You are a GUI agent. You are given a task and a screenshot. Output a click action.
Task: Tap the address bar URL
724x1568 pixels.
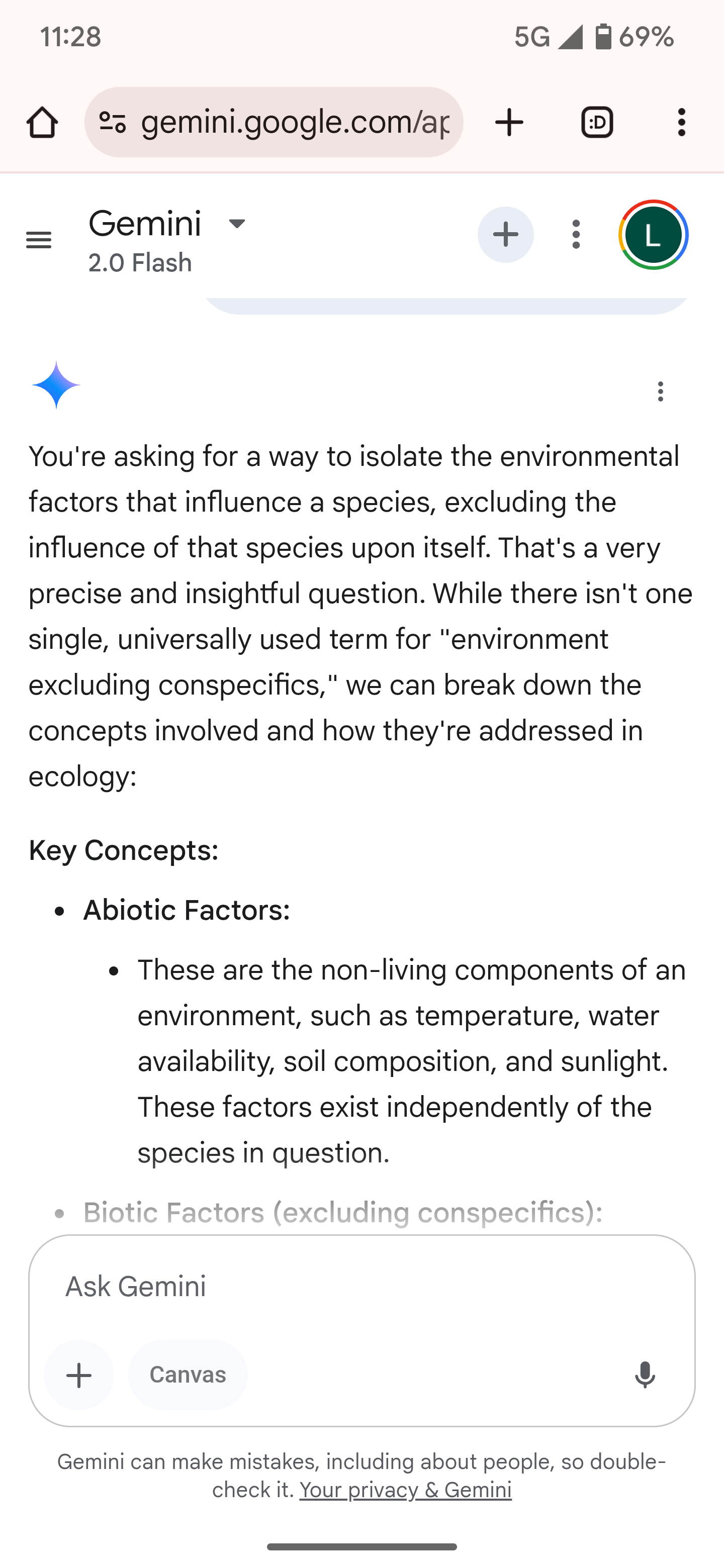tap(295, 122)
